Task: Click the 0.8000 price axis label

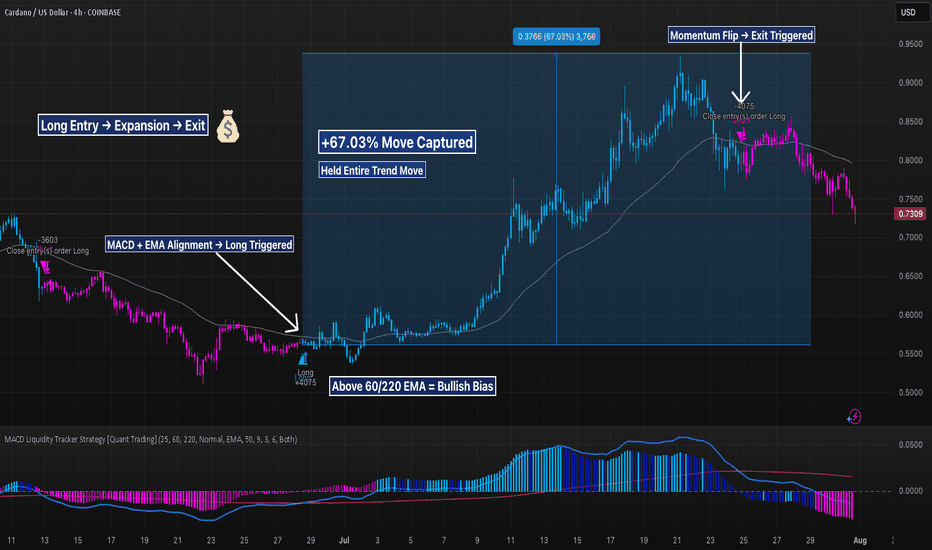Action: click(911, 160)
